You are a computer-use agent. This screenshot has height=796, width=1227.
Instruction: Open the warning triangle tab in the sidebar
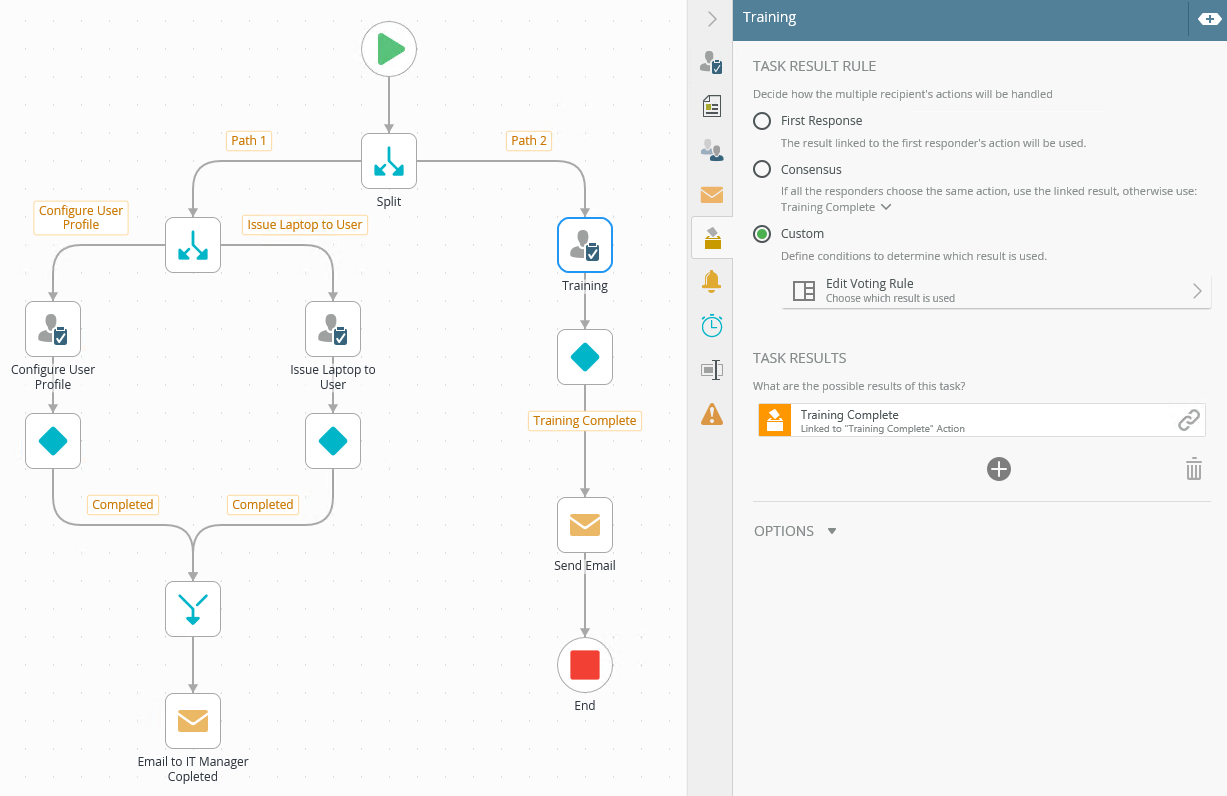point(711,413)
